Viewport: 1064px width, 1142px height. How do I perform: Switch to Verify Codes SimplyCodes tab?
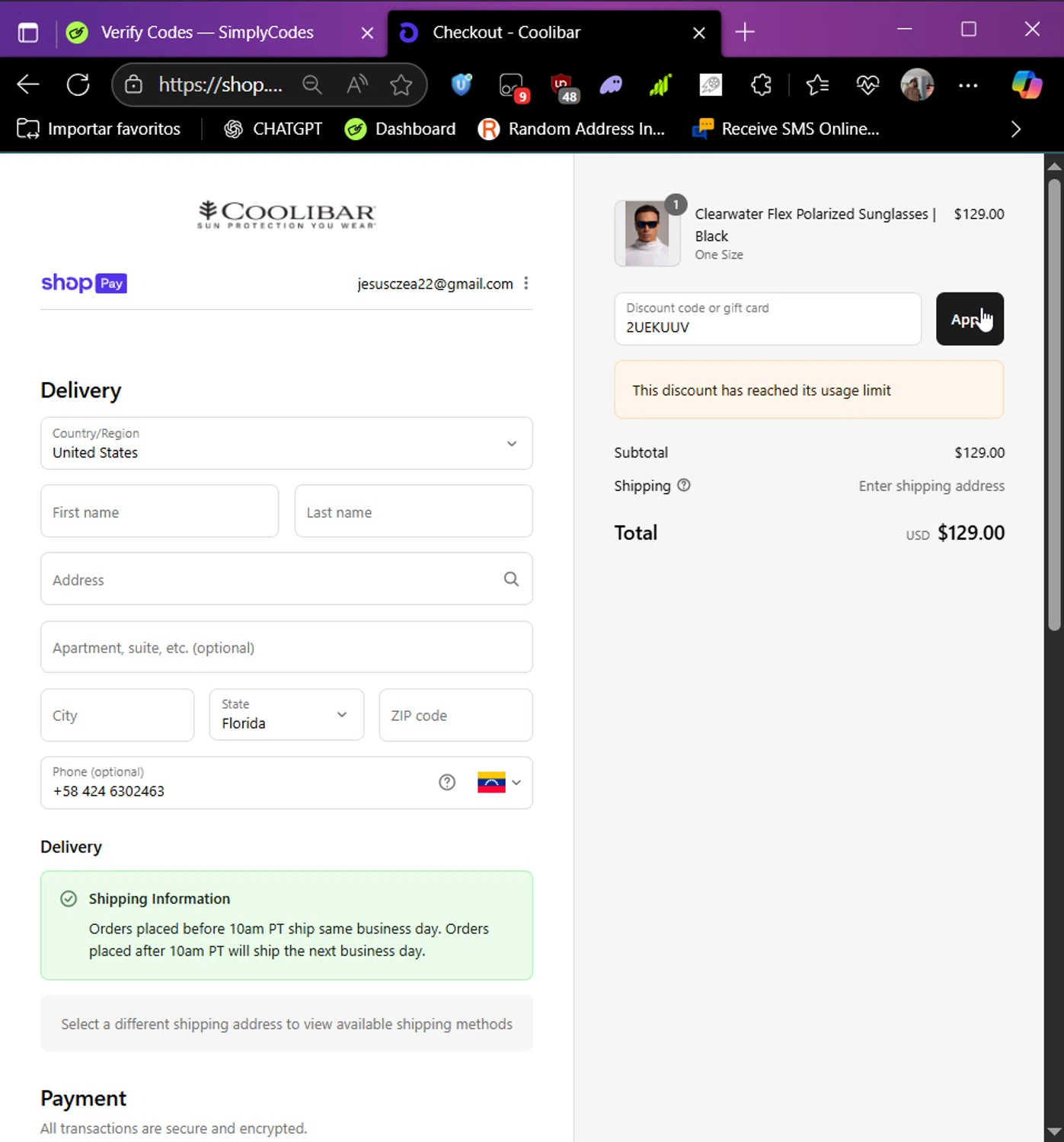click(208, 33)
